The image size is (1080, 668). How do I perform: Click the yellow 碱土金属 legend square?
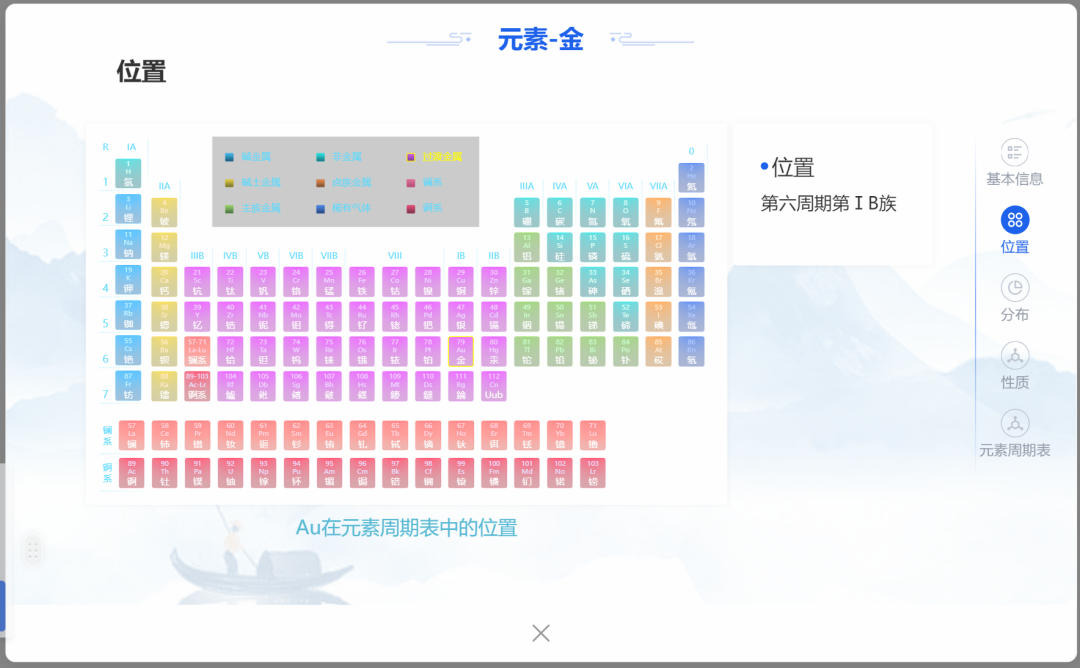[229, 184]
